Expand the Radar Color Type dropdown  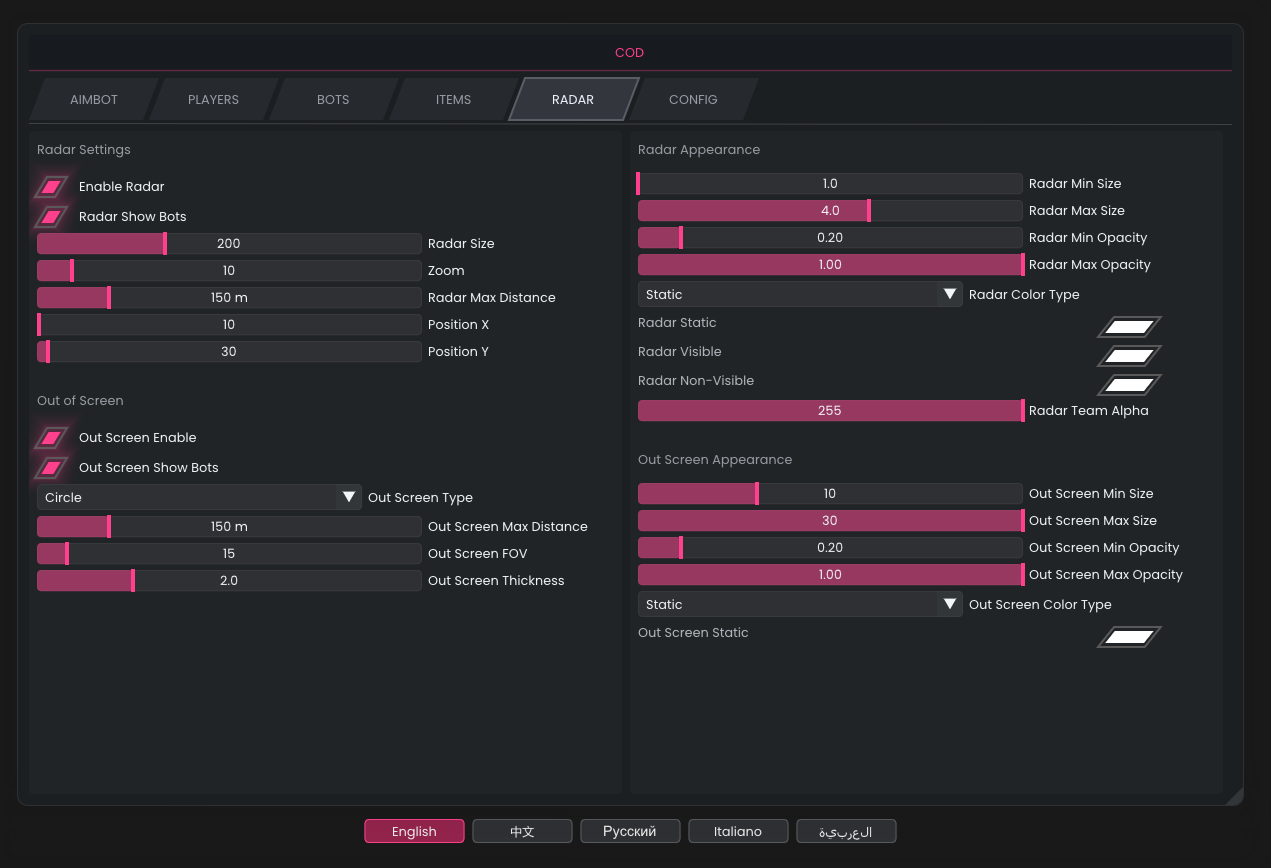point(799,295)
